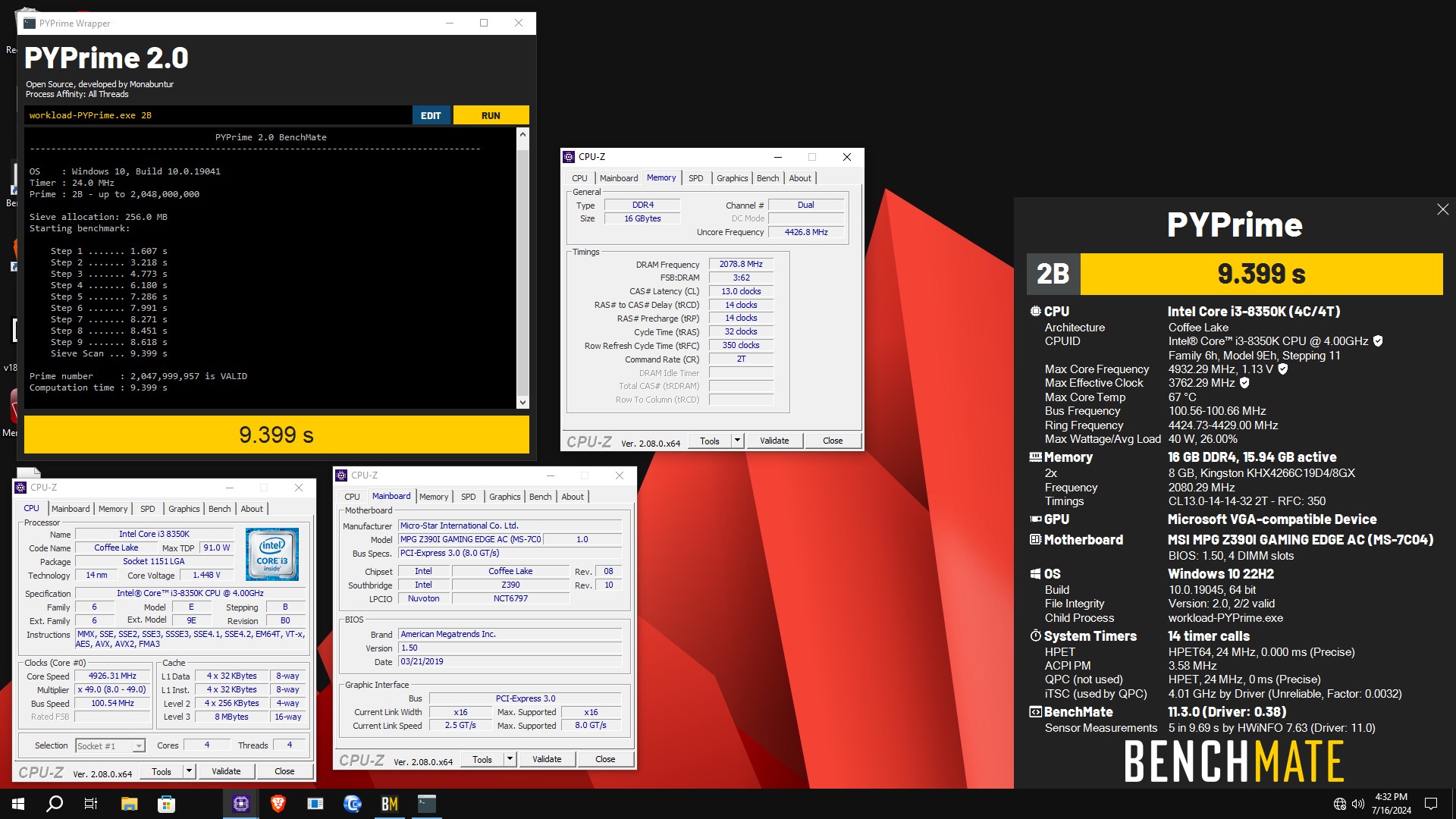Click the Uncore Frequency 4426.8 MHz value
The image size is (1456, 819).
pyautogui.click(x=806, y=232)
